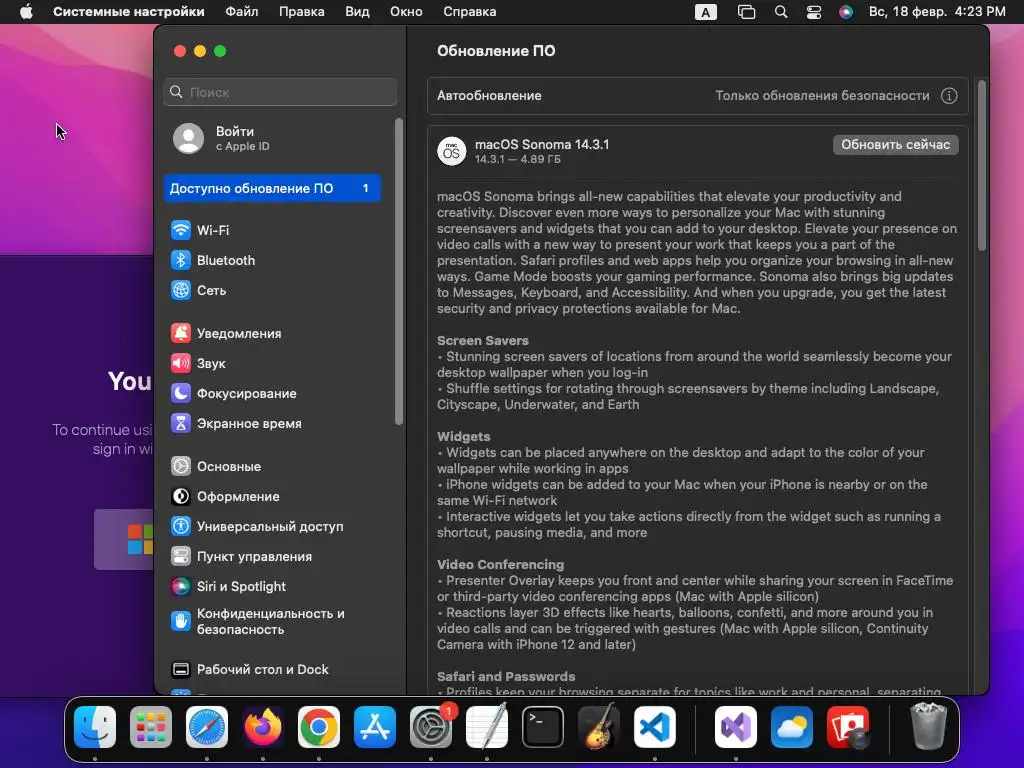Click the Widgets heading in notes
The width and height of the screenshot is (1024, 768).
pos(464,436)
